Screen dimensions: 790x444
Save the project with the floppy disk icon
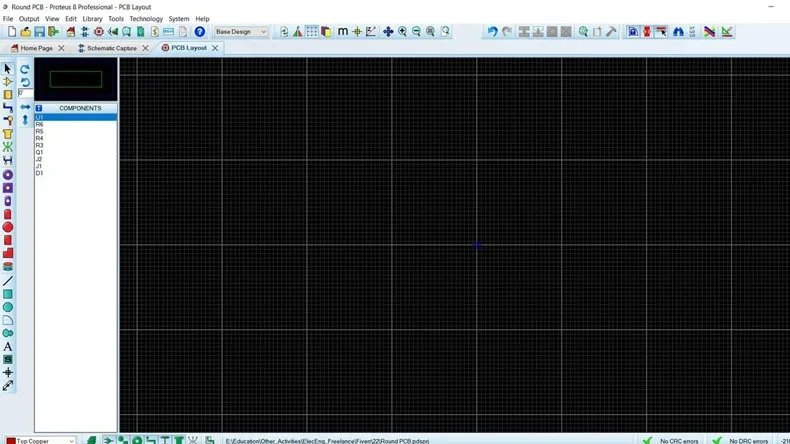coord(39,32)
